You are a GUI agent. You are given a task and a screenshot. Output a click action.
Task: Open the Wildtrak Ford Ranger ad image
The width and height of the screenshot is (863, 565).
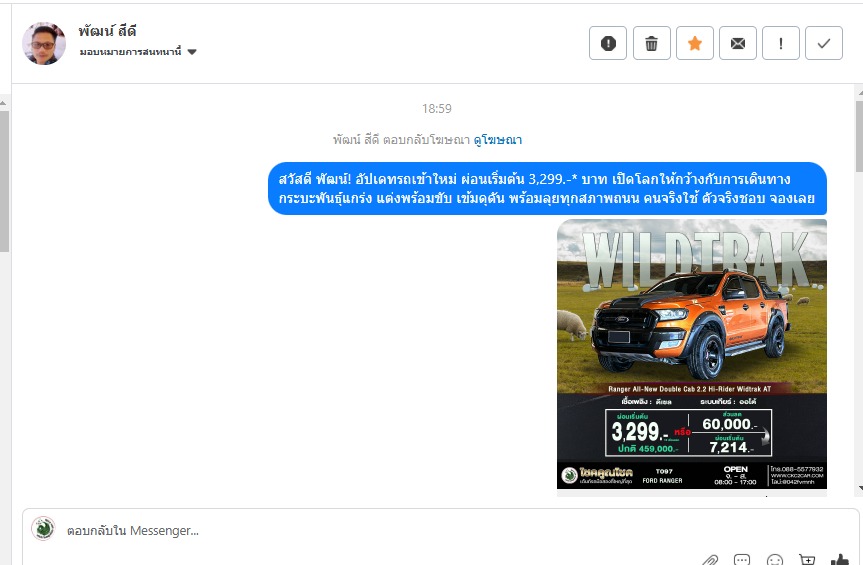pyautogui.click(x=692, y=354)
